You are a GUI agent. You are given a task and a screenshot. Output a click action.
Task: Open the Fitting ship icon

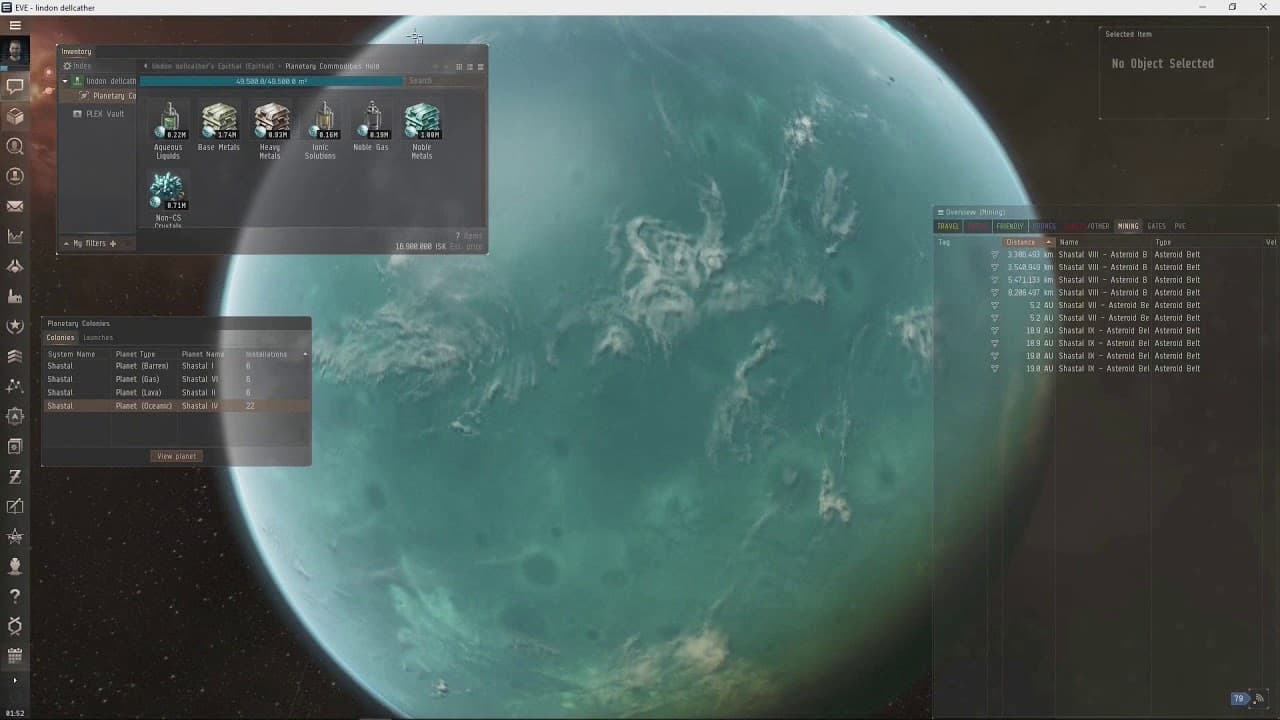click(x=15, y=266)
